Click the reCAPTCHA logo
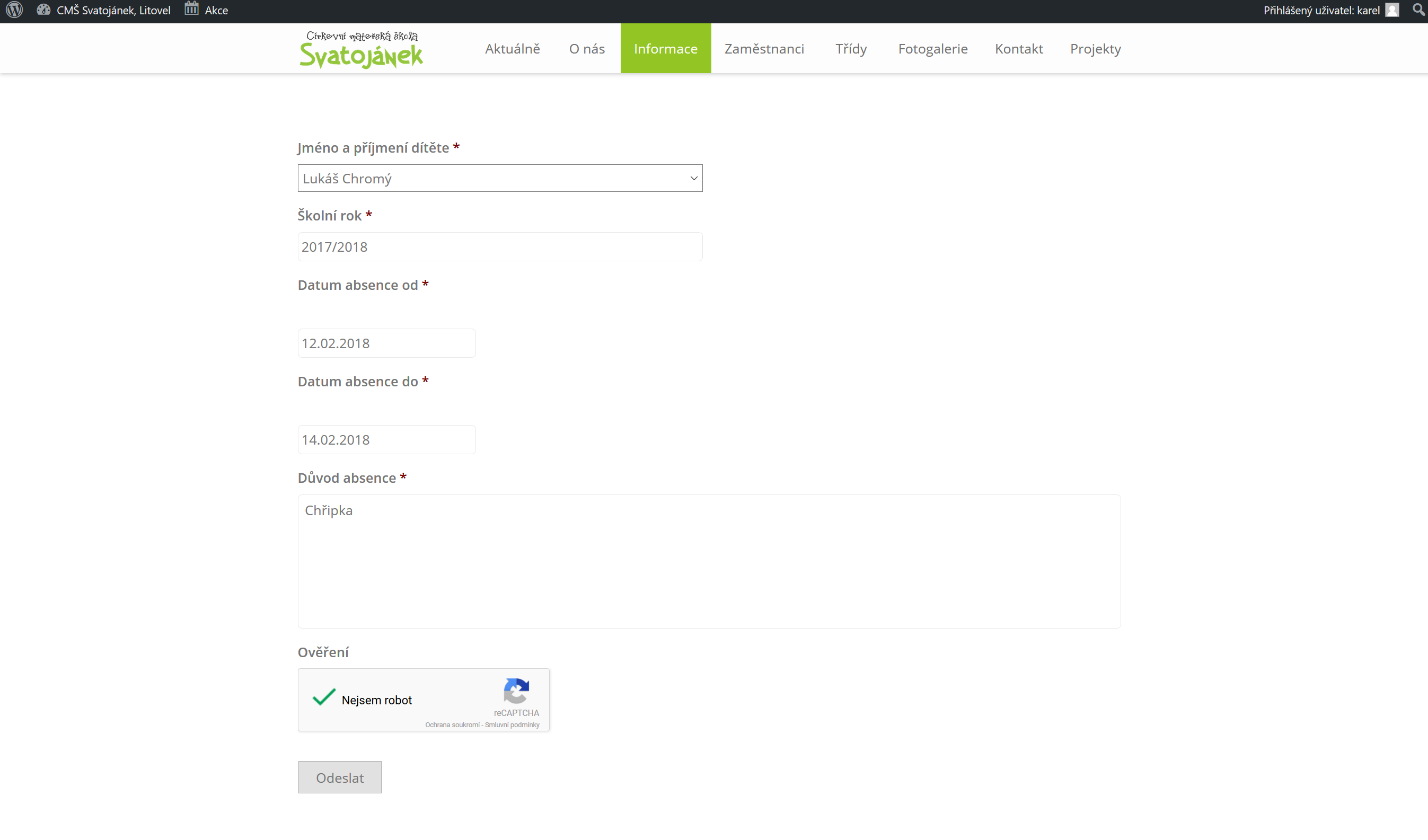The width and height of the screenshot is (1428, 840). click(516, 691)
